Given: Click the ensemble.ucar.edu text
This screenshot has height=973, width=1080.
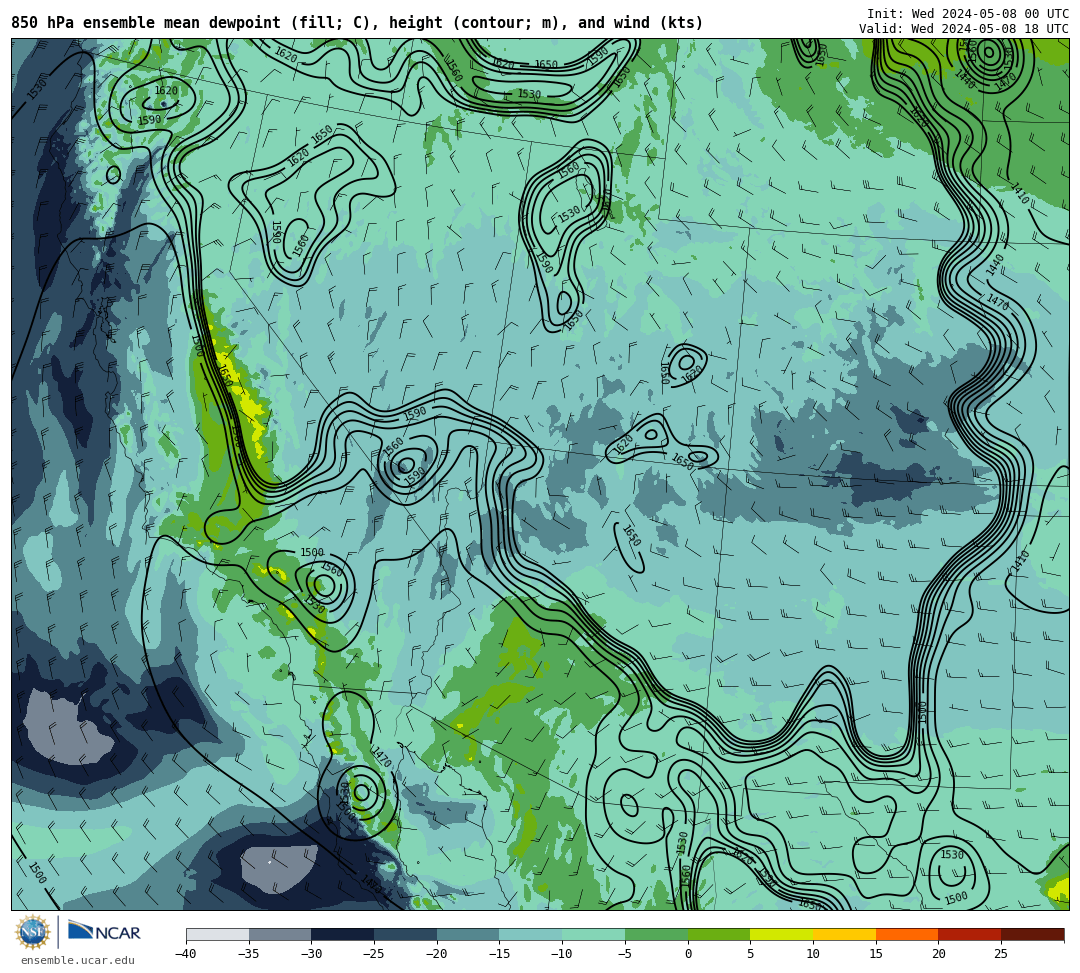Looking at the screenshot, I should 78,960.
